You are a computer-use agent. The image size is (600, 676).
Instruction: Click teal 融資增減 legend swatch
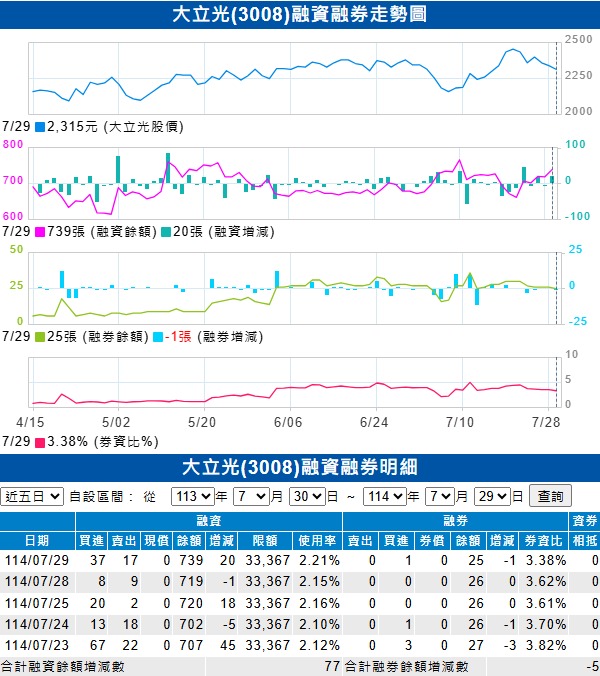pos(166,232)
